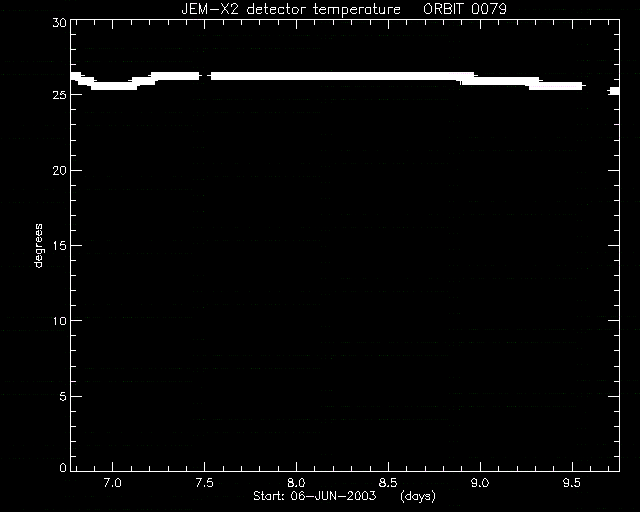Click the plot title JEM-X2 detector temperature
This screenshot has width=640, height=512.
tap(291, 9)
